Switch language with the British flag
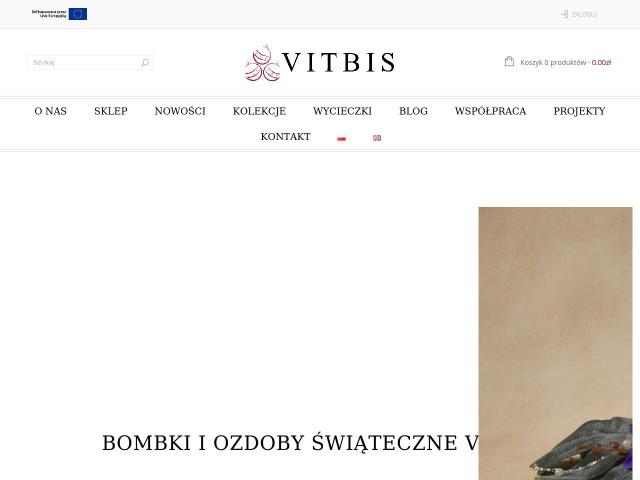 tap(377, 138)
